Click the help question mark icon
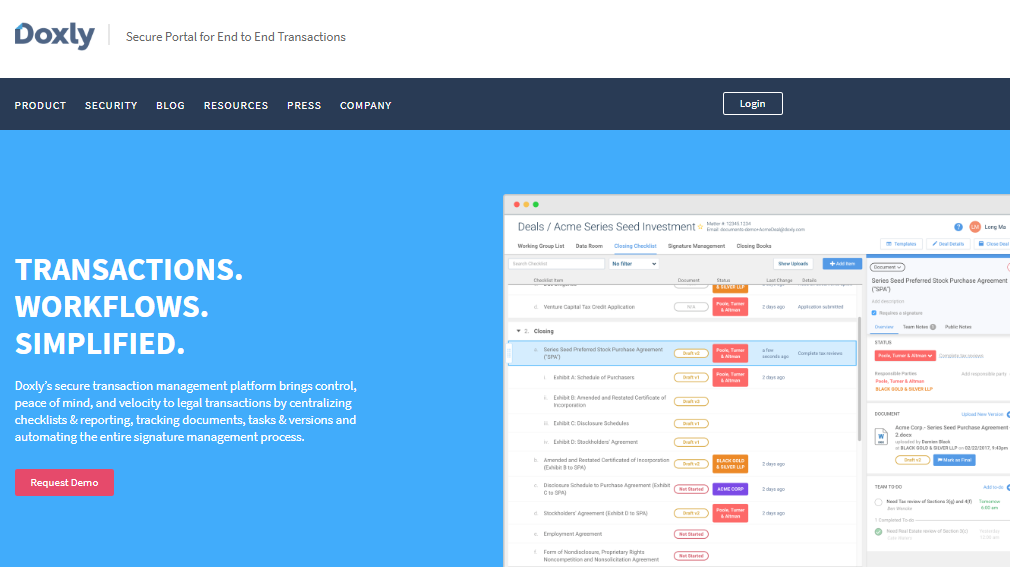The image size is (1010, 567). pyautogui.click(x=958, y=227)
